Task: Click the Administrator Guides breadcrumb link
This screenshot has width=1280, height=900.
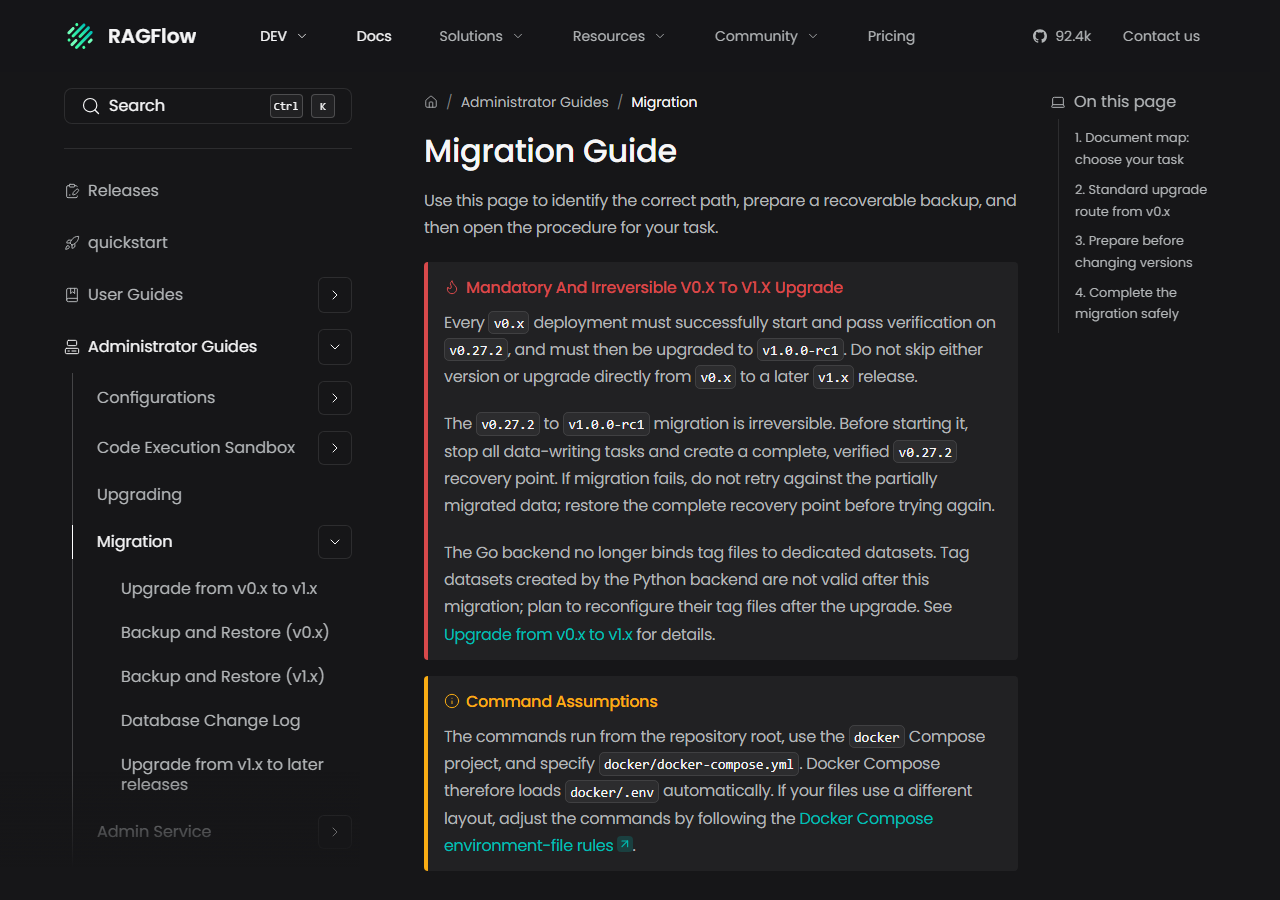Action: (x=535, y=102)
